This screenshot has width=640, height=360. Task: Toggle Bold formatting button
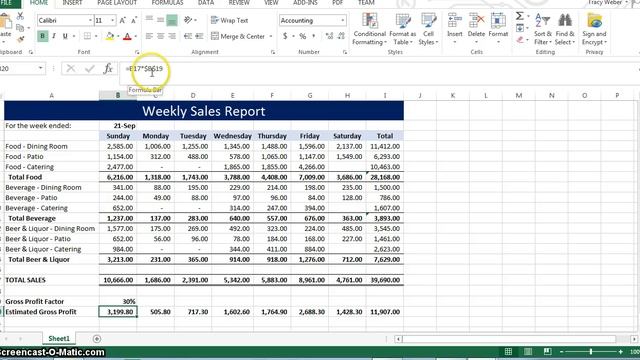pyautogui.click(x=42, y=36)
